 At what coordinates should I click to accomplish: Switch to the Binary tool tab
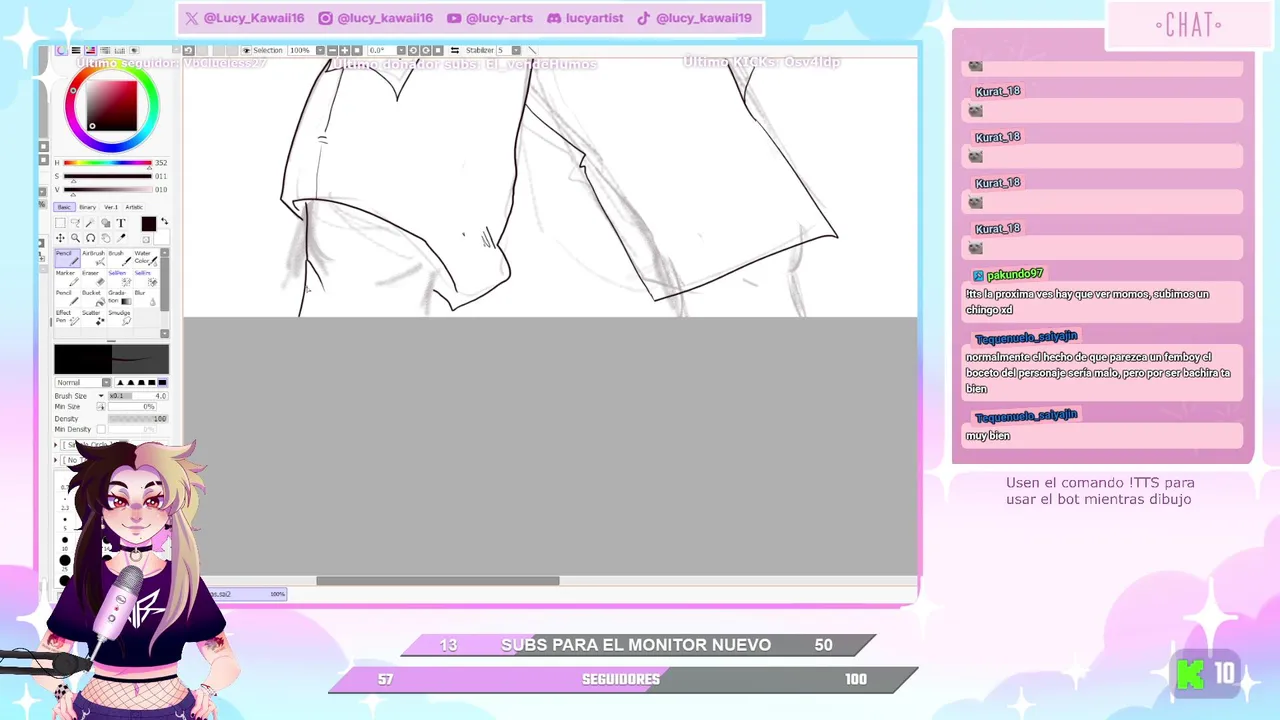(87, 207)
